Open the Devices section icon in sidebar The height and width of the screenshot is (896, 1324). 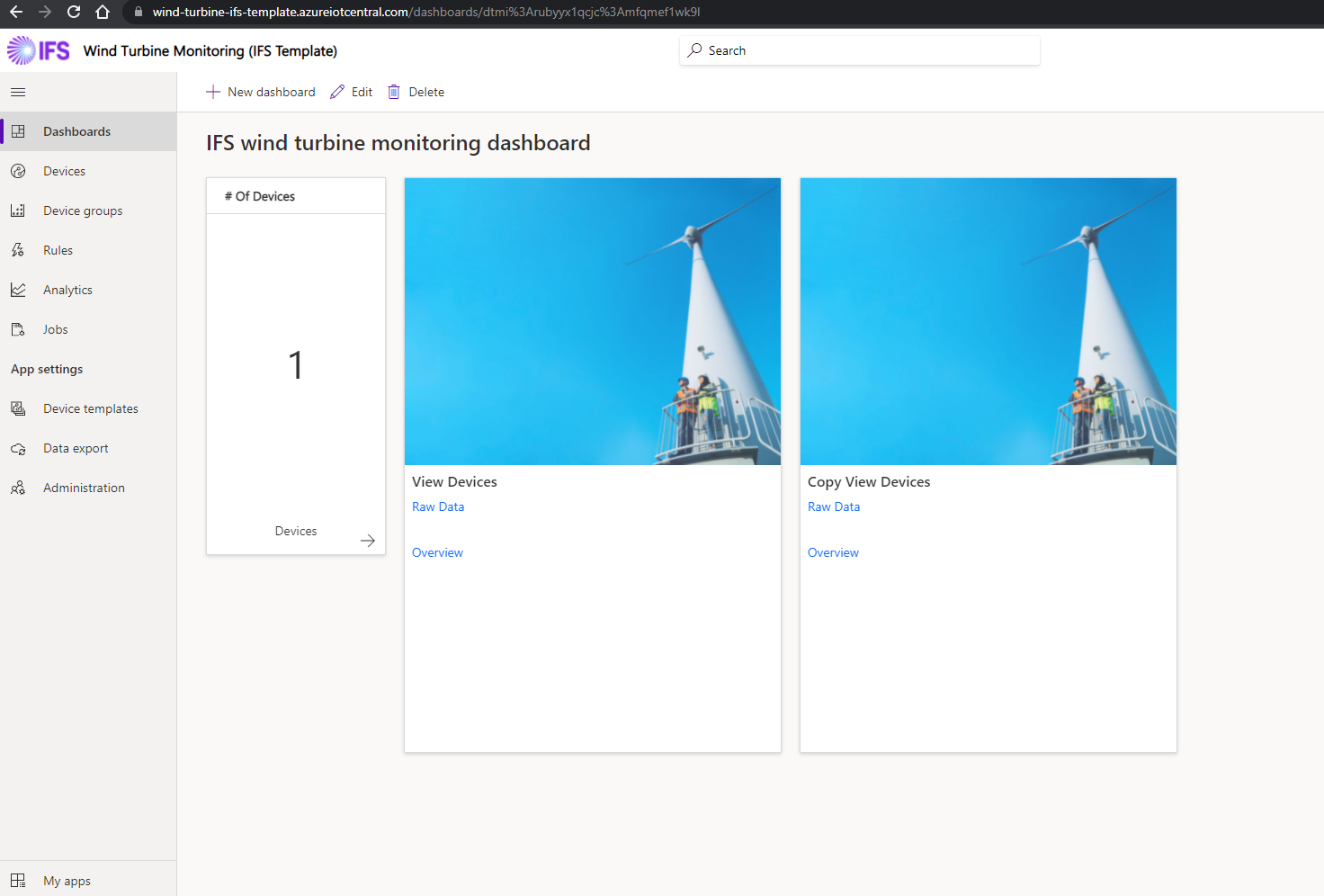coord(18,171)
